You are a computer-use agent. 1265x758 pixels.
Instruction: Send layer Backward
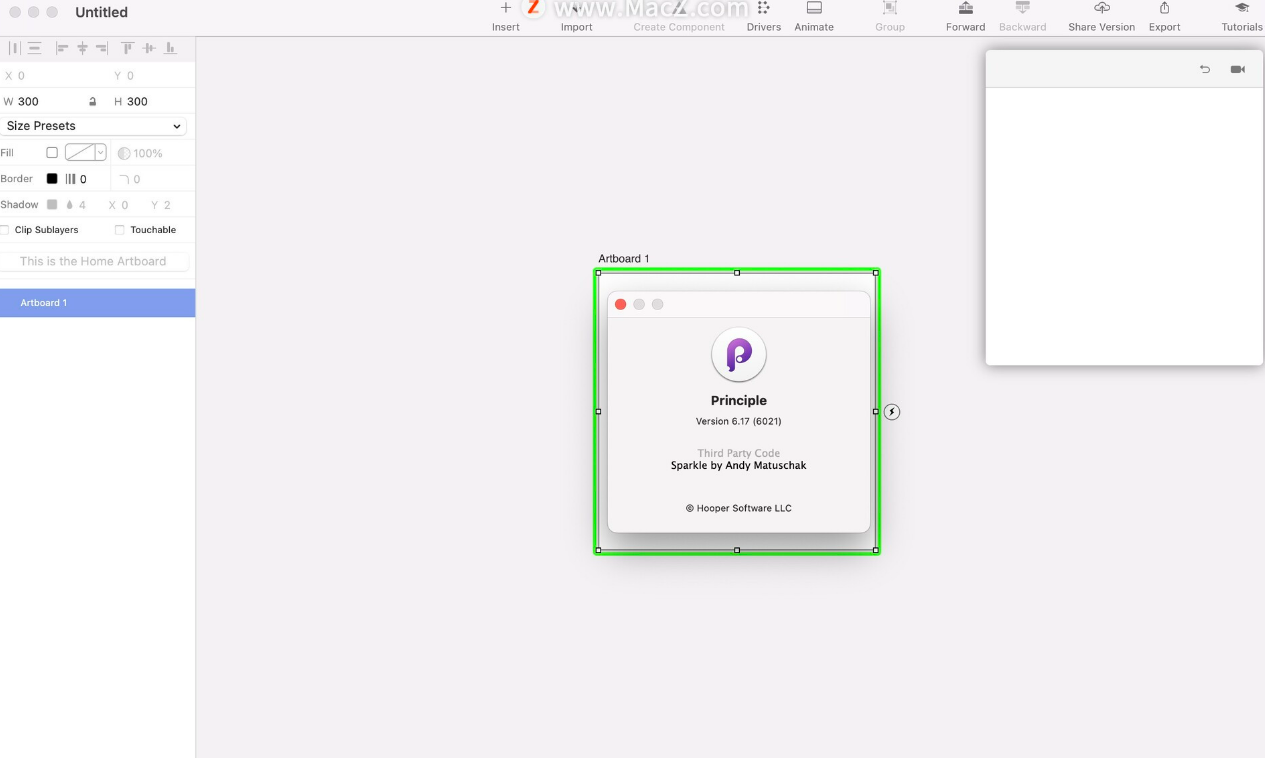coord(1022,16)
